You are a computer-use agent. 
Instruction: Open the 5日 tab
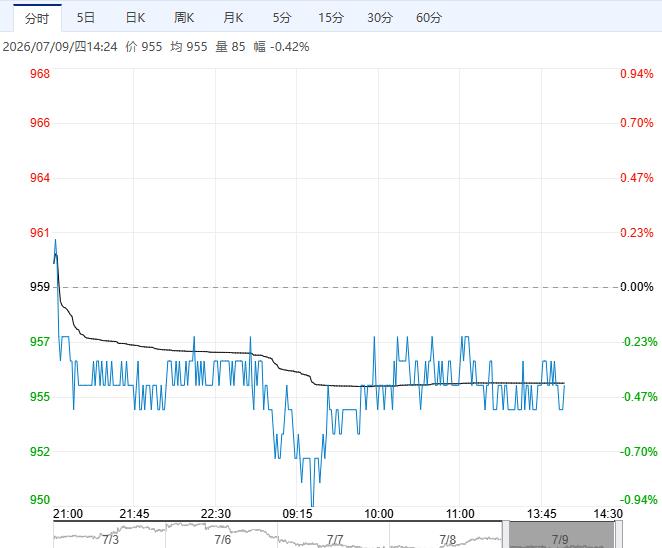click(x=86, y=18)
